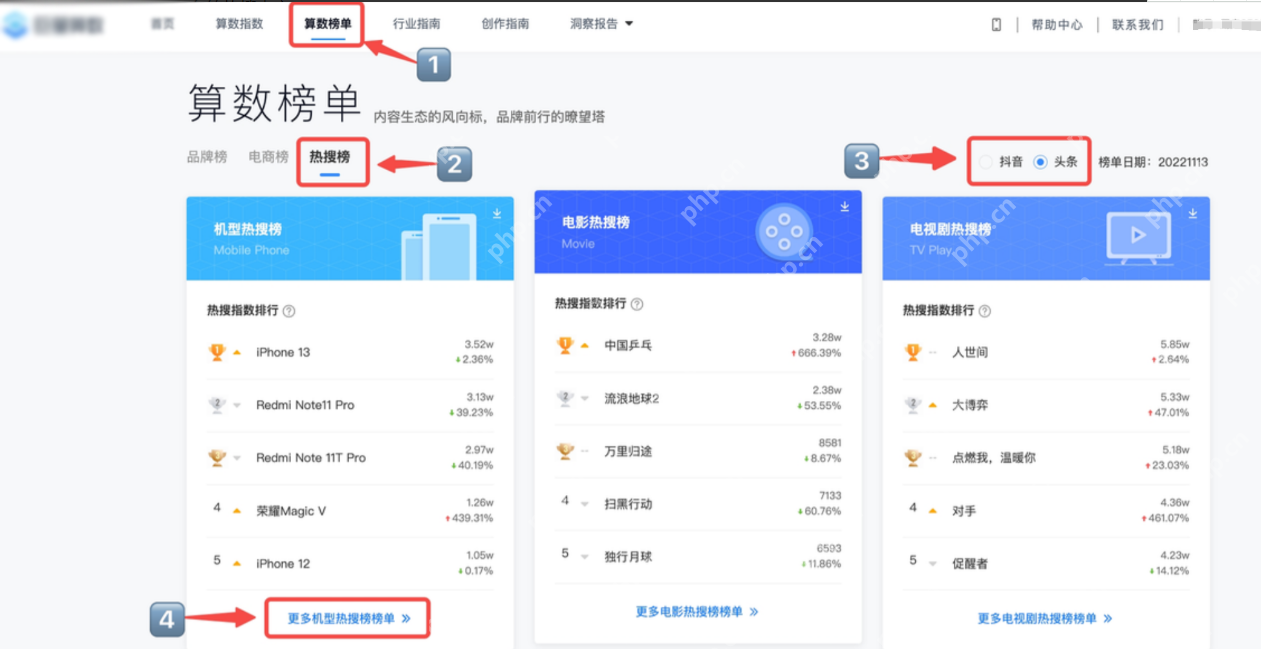Screen dimensions: 1261x649
Task: Click the up-trend arrow beside iPhone 12
Action: click(x=237, y=563)
